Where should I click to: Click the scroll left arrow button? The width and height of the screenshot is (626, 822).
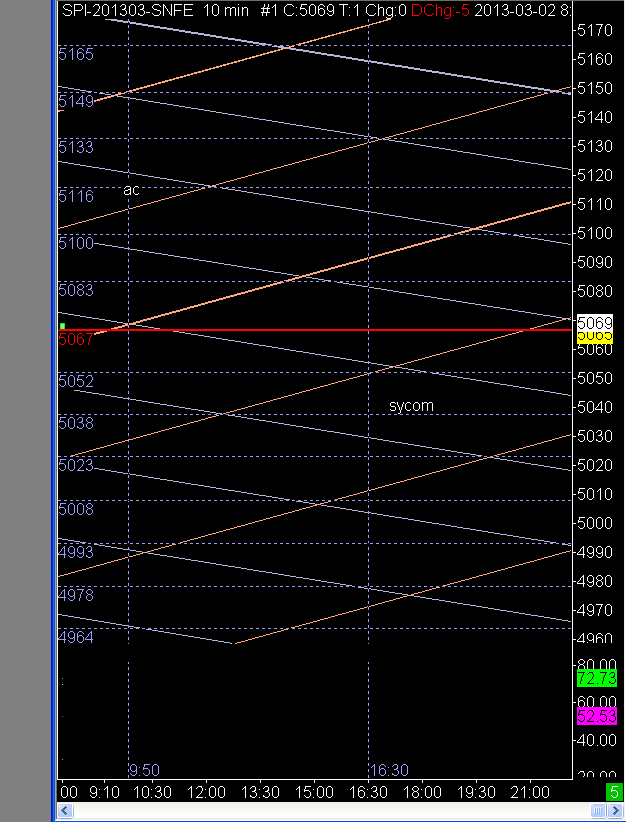pos(64,810)
